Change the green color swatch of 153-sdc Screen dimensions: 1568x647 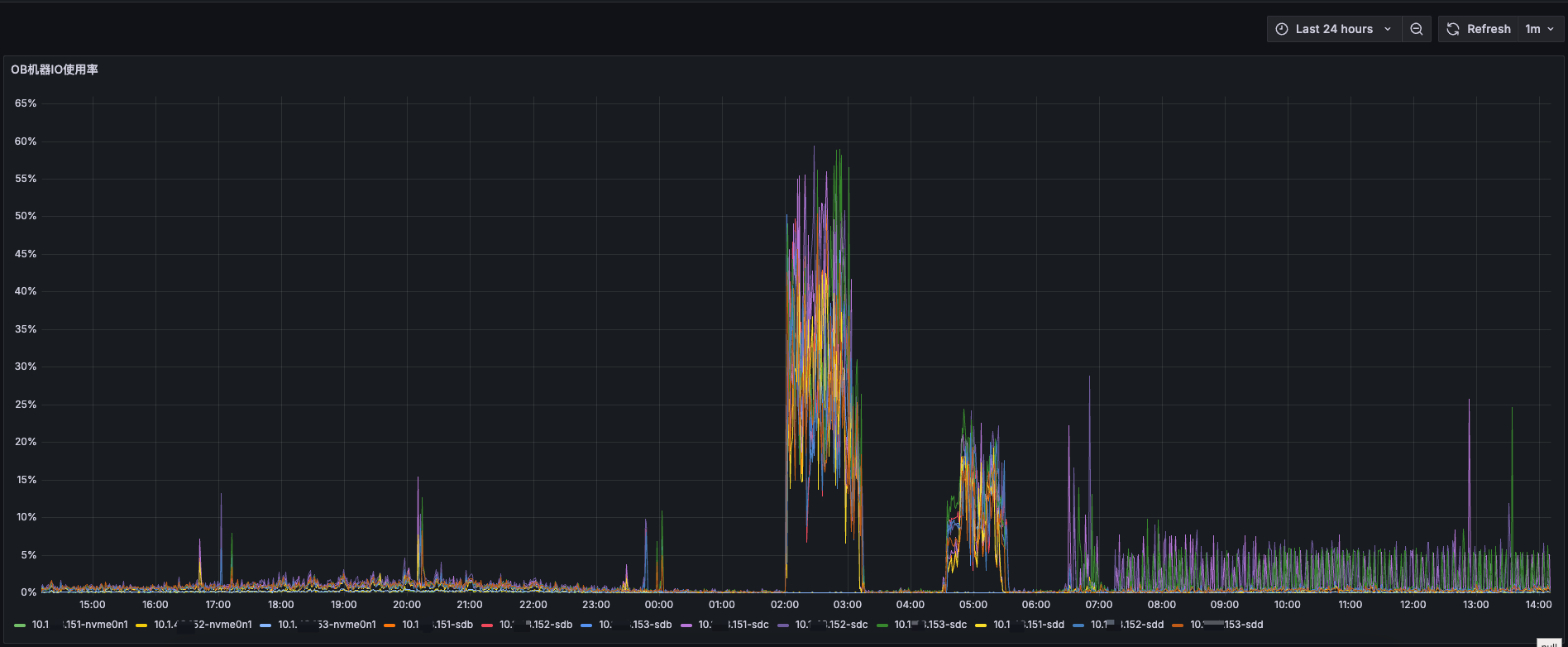pyautogui.click(x=882, y=625)
